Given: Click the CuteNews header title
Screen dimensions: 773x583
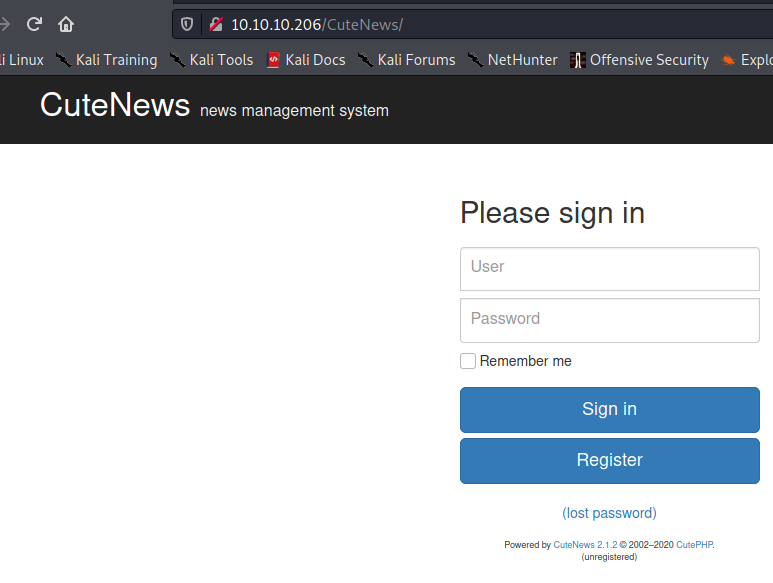Looking at the screenshot, I should coord(115,105).
